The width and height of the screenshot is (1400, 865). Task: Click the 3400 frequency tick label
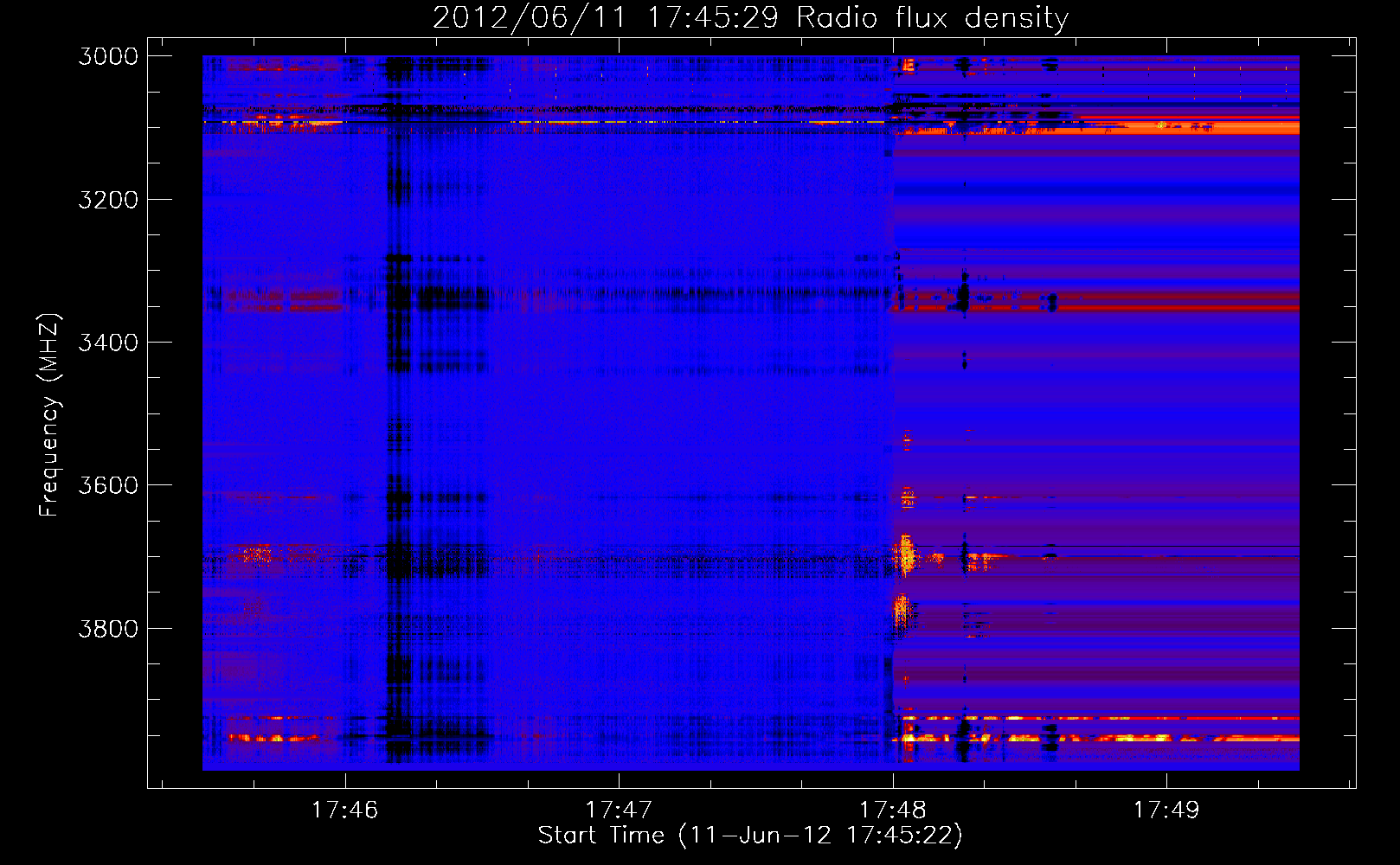point(108,343)
